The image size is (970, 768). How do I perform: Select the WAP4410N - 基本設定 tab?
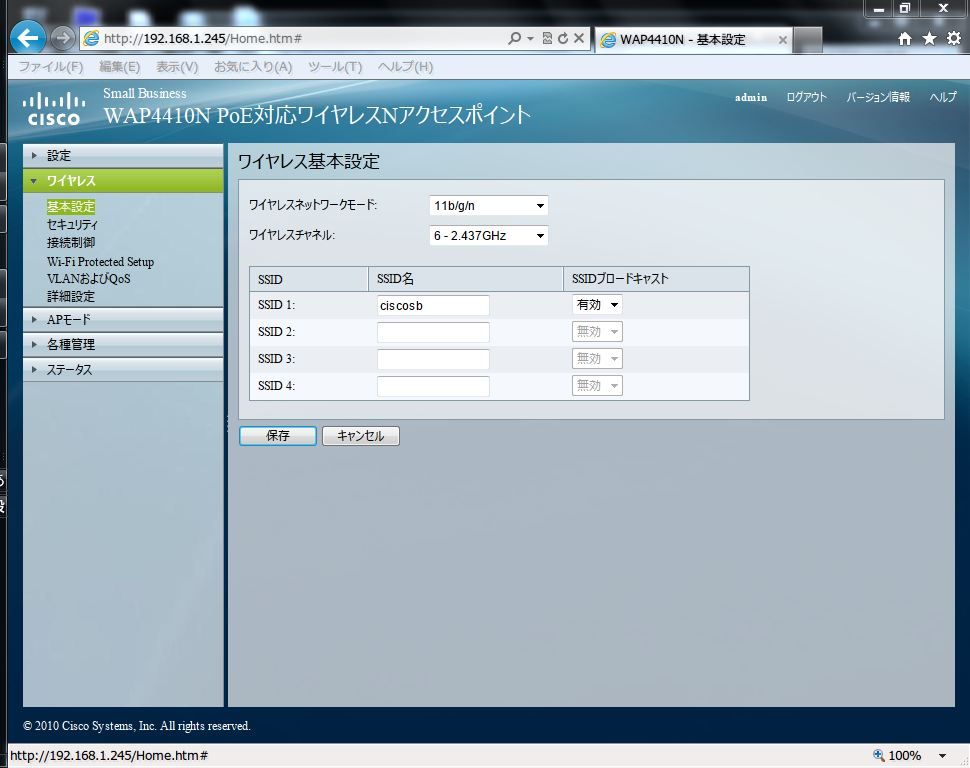point(693,40)
